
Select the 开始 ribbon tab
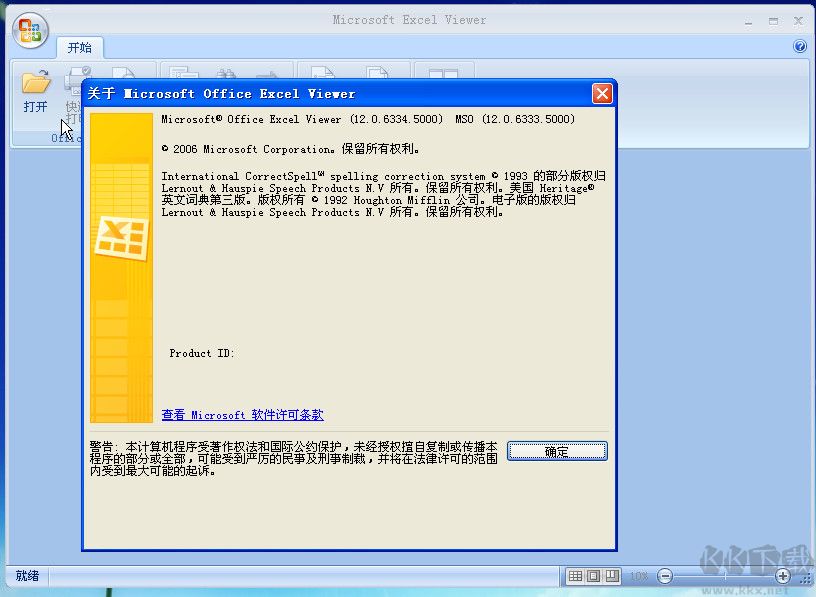[x=80, y=47]
